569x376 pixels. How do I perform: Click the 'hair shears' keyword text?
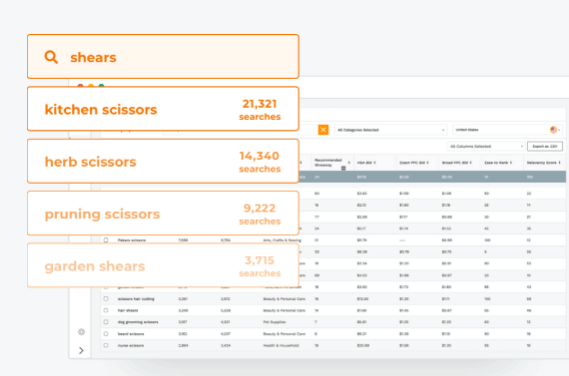128,311
